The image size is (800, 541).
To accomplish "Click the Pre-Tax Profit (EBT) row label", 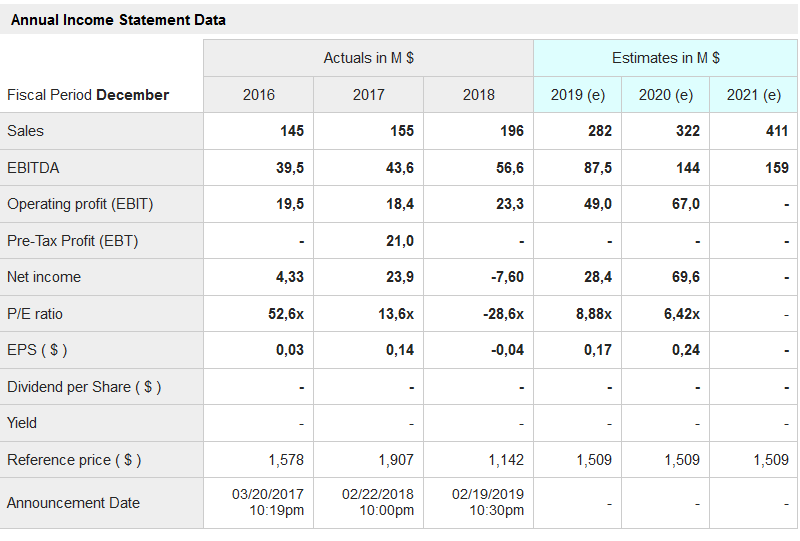I will pos(72,241).
